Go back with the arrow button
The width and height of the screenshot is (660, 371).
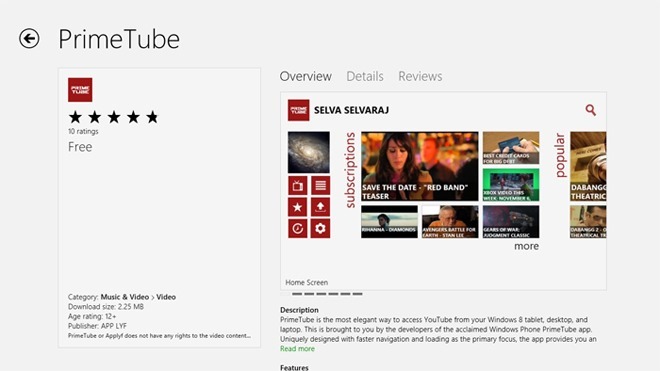pos(29,39)
